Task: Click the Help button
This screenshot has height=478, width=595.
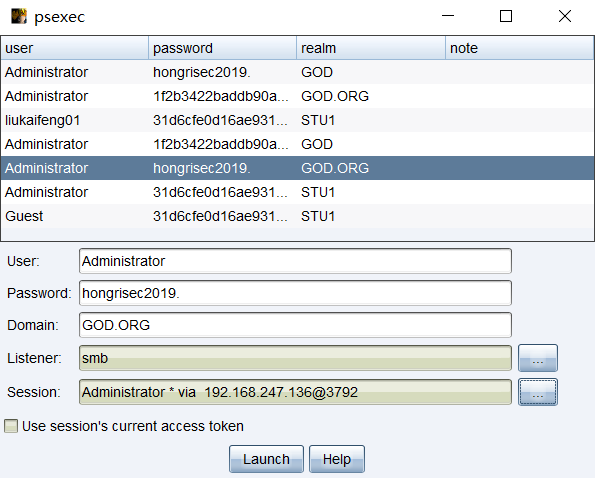Action: pos(337,459)
